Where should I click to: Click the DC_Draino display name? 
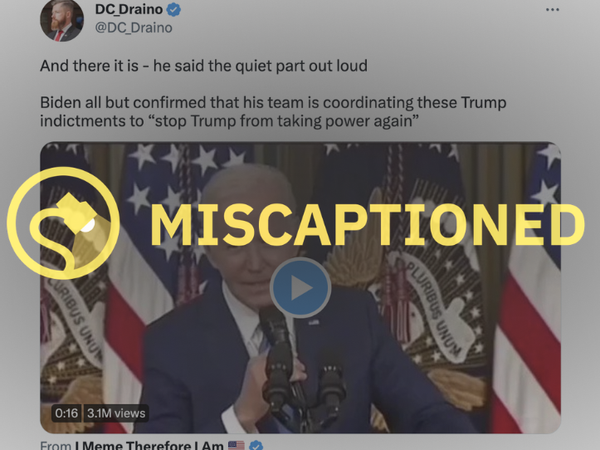[129, 9]
